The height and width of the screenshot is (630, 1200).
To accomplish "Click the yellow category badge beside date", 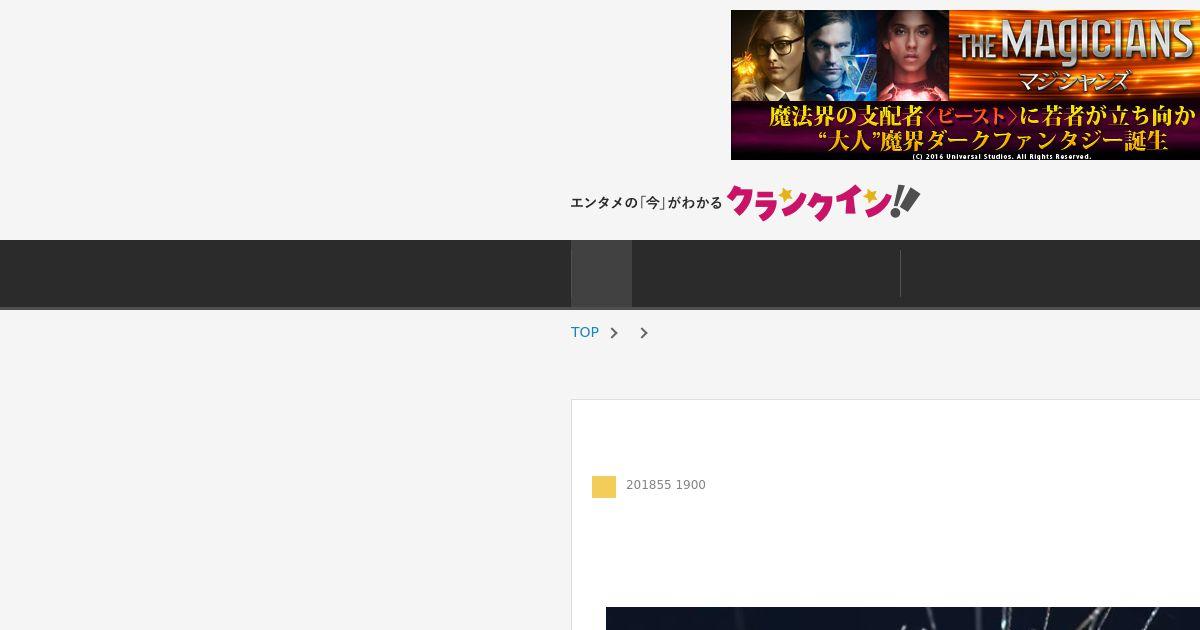I will click(604, 487).
